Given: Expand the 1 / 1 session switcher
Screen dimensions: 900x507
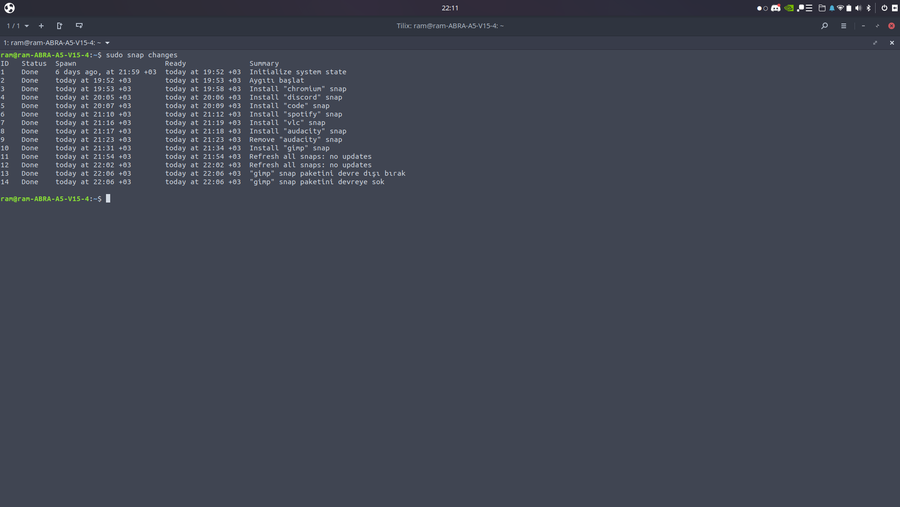Looking at the screenshot, I should (17, 26).
